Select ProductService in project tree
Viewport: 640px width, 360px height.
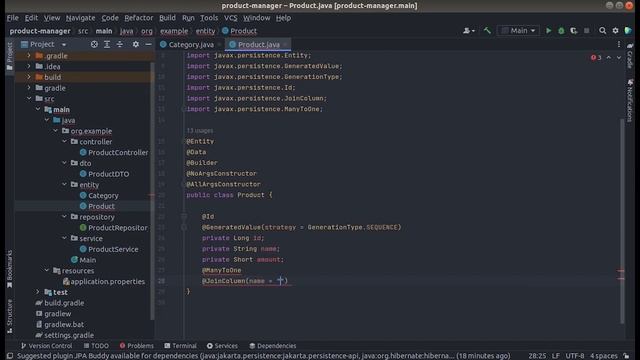109,249
